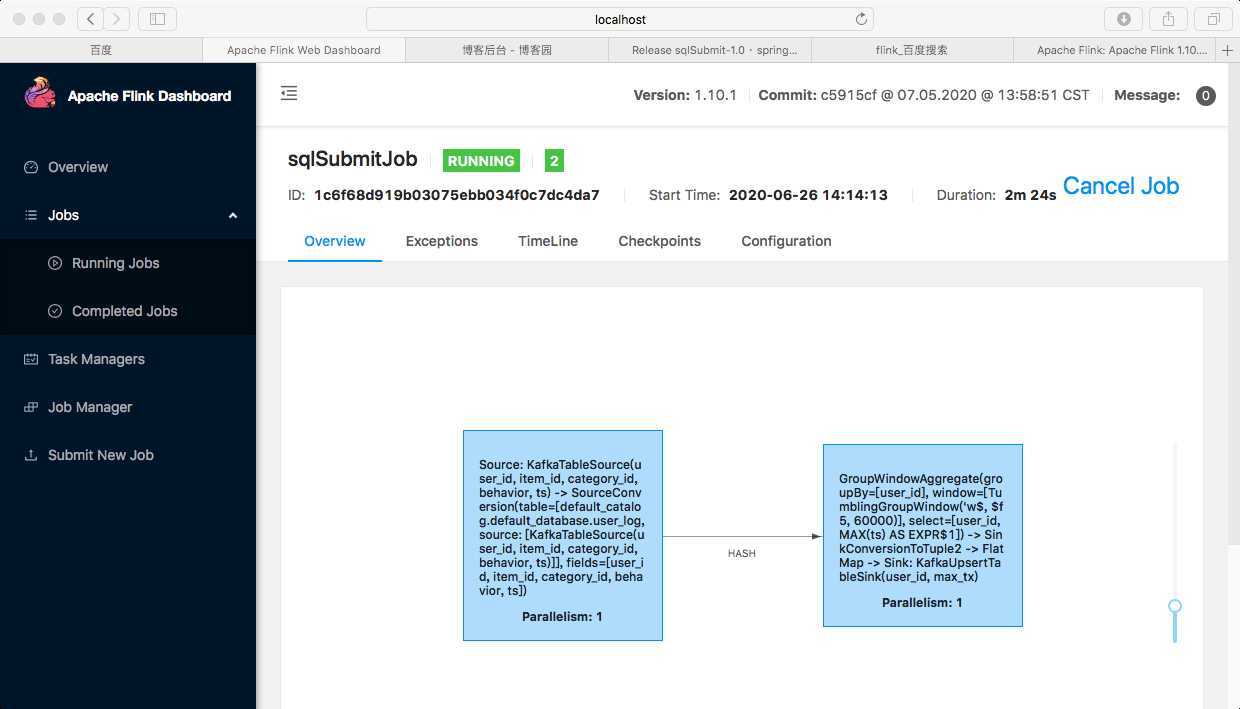Open Job Manager in sidebar
Viewport: 1240px width, 709px height.
click(x=90, y=407)
